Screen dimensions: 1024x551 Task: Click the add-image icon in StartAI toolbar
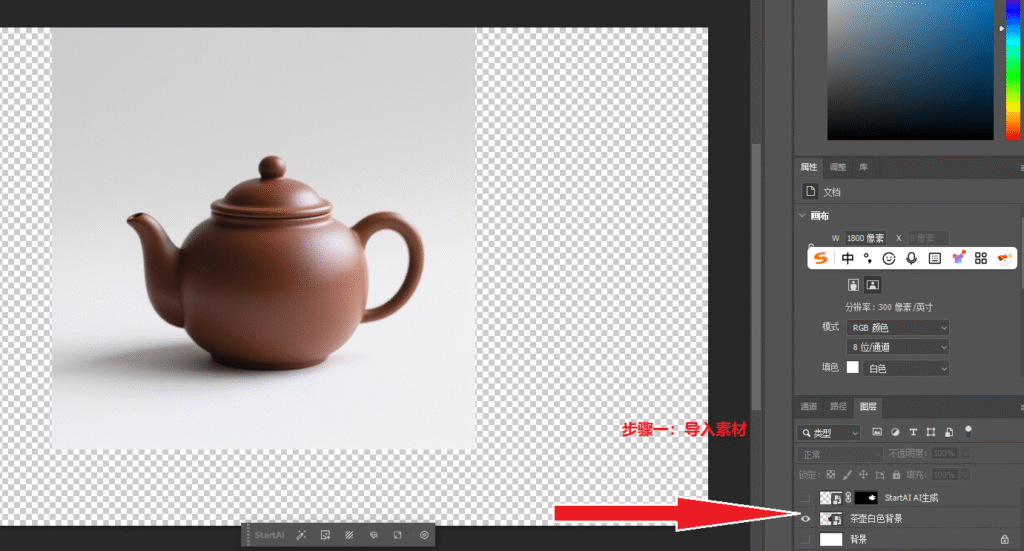(325, 535)
